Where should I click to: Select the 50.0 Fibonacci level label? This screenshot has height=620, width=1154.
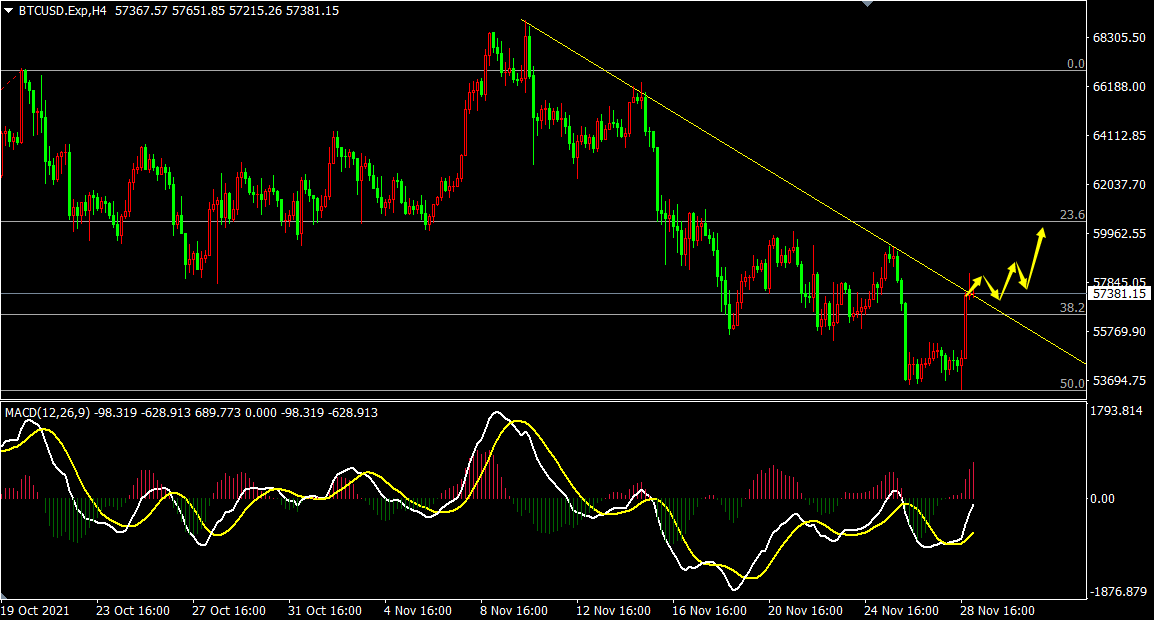click(1072, 384)
